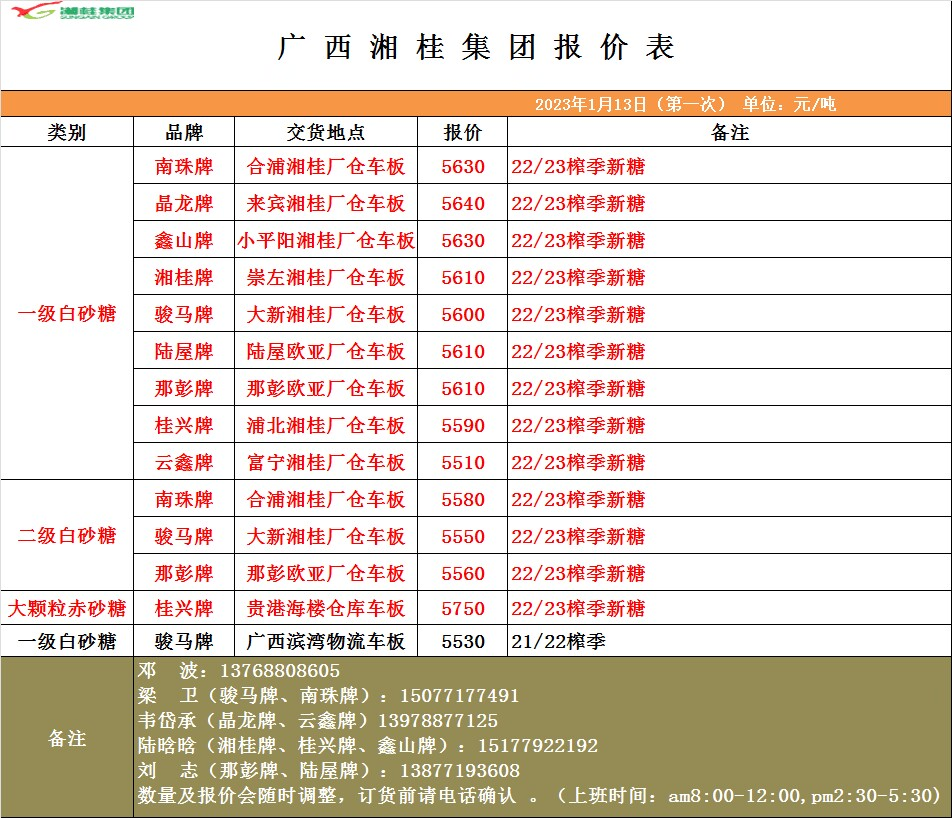The image size is (952, 818).
Task: Click the 21/22榨季 remark cell
Action: click(558, 641)
